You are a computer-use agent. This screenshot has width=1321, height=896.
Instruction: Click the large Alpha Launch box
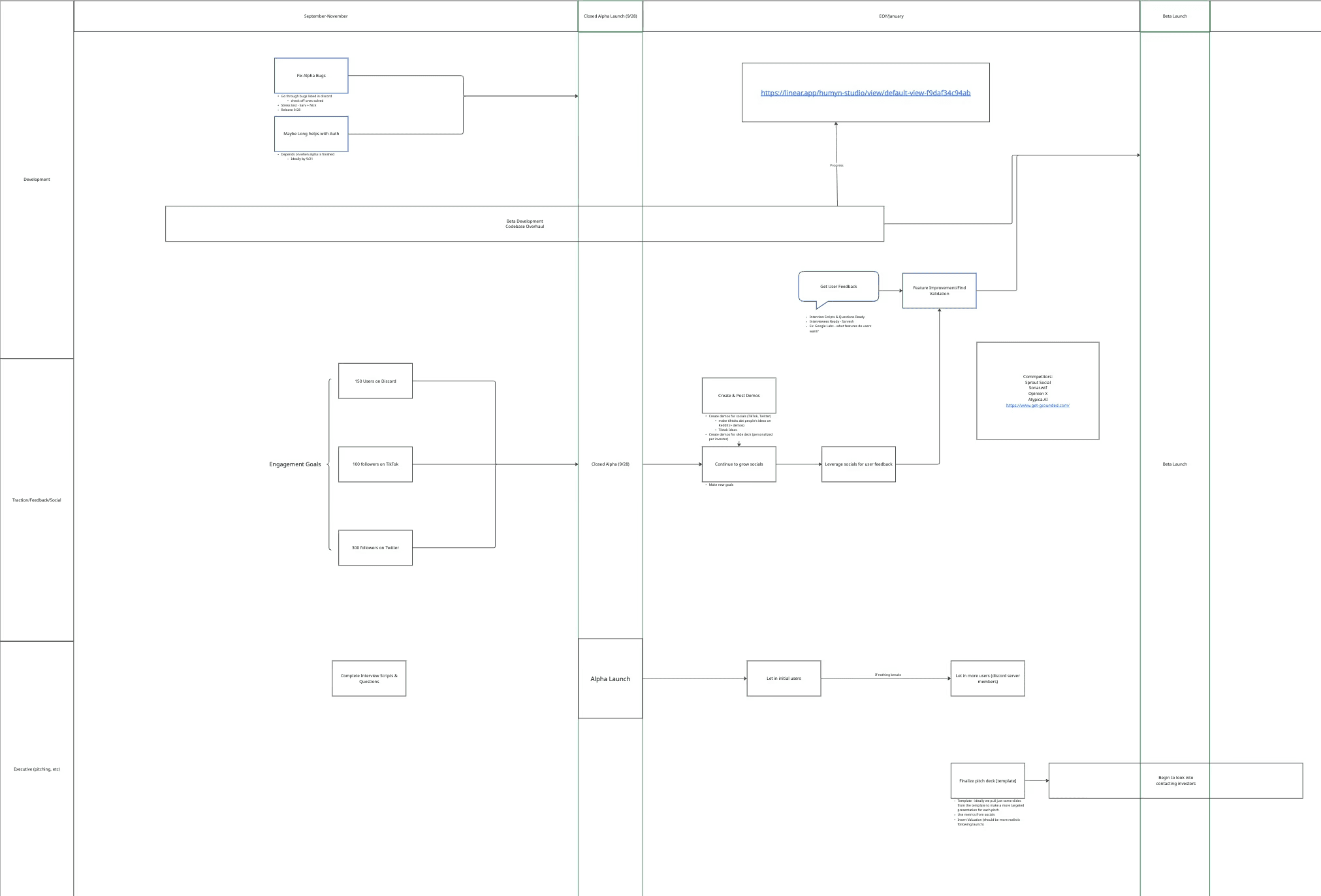(x=610, y=679)
